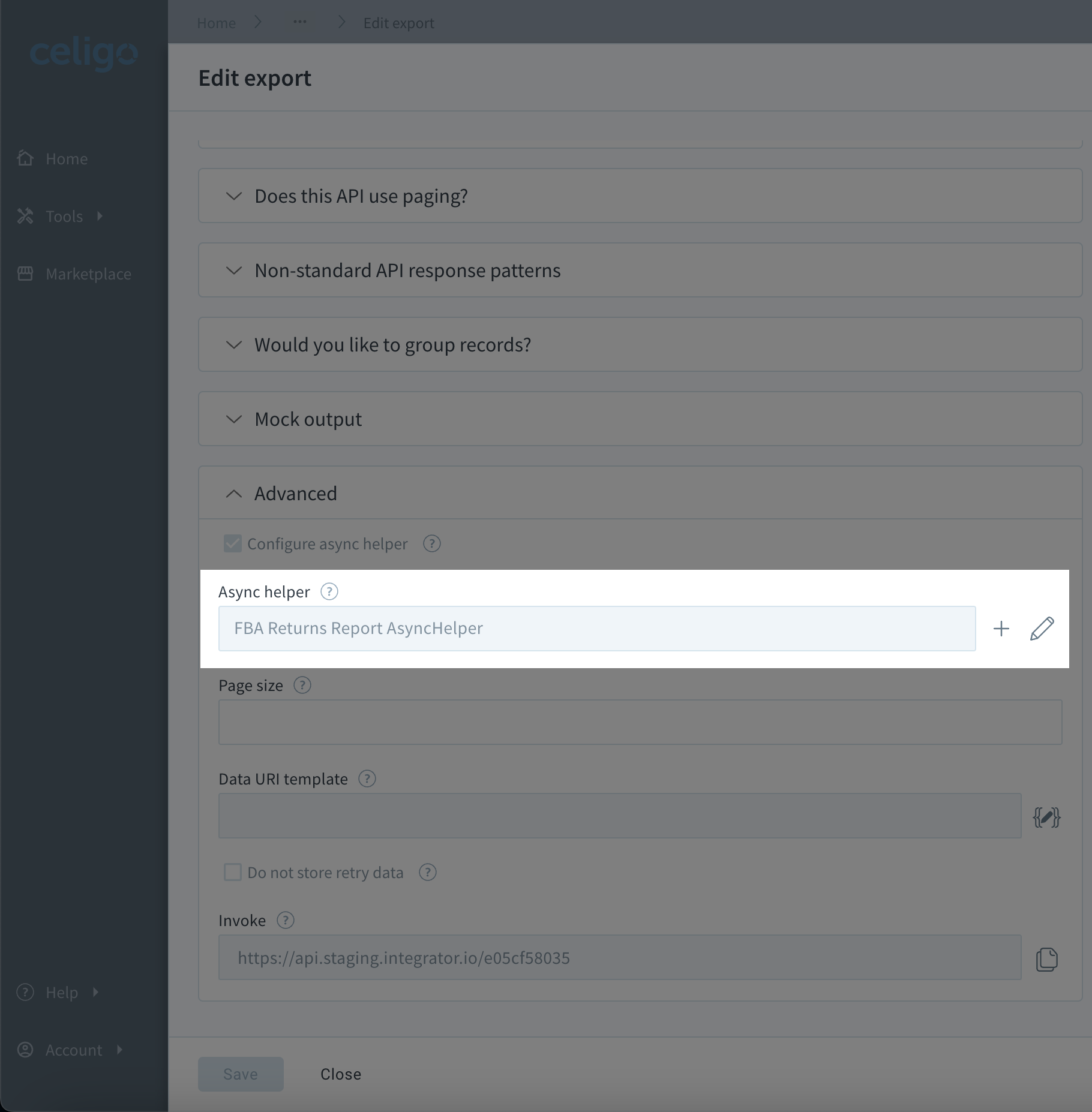Enable the Do not store retry data checkbox
The height and width of the screenshot is (1112, 1092).
[x=232, y=873]
